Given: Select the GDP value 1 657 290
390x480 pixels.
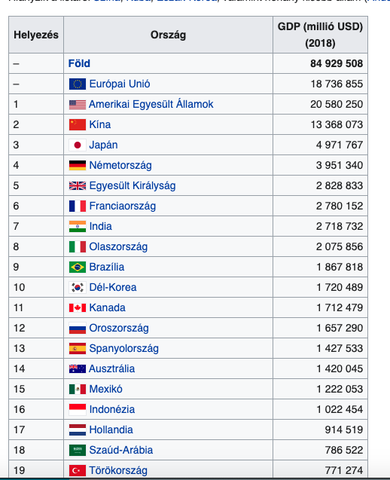Looking at the screenshot, I should [x=340, y=328].
